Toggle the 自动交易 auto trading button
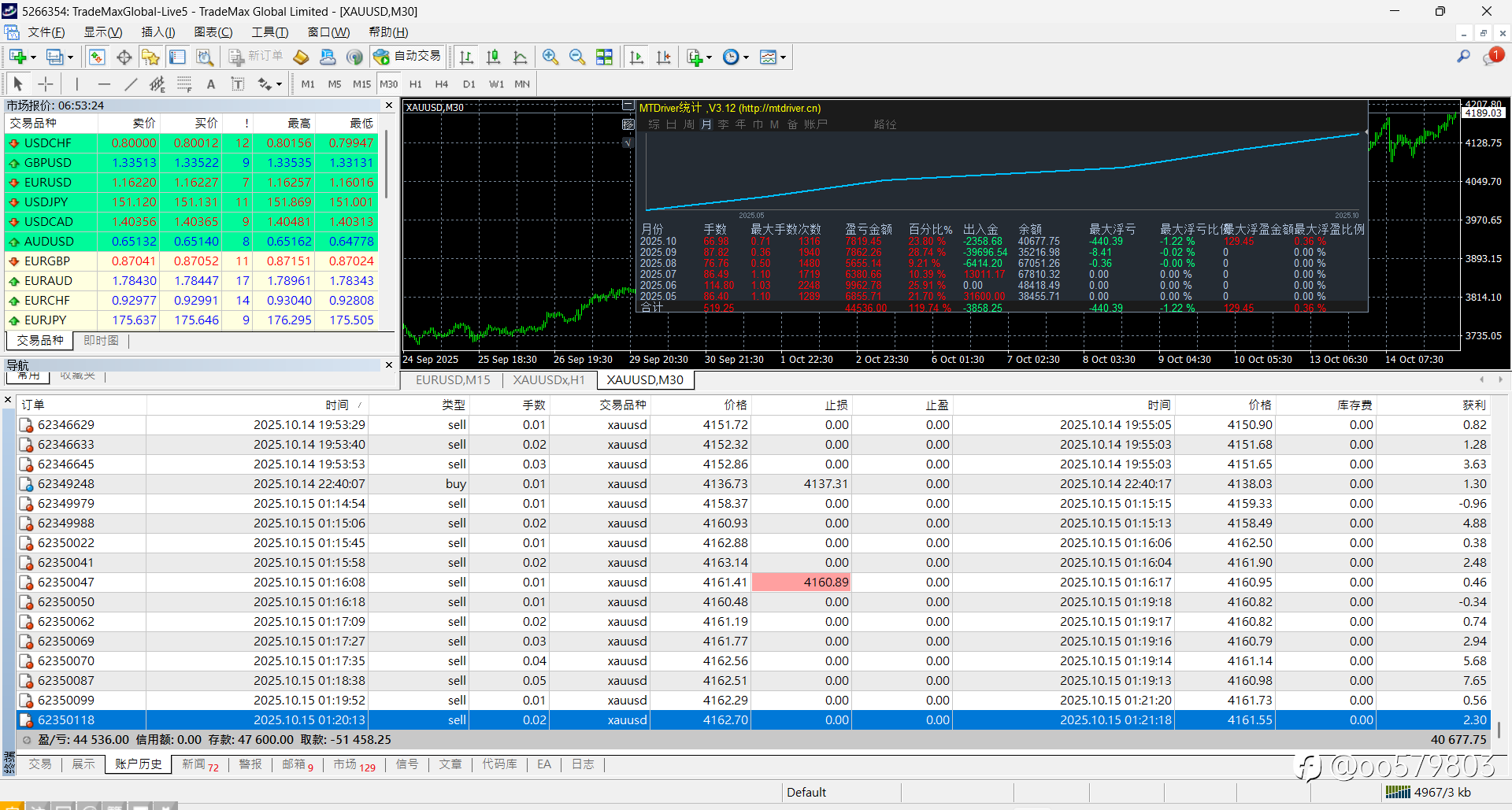Viewport: 1512px width, 810px height. click(x=407, y=57)
